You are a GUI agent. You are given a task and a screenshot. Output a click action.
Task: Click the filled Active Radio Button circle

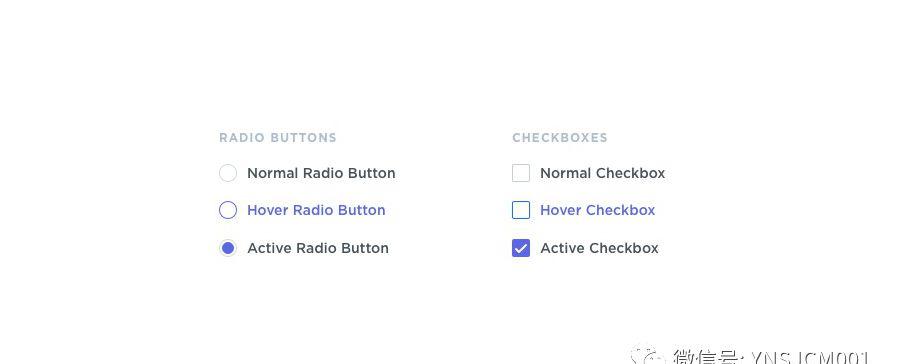pyautogui.click(x=228, y=248)
